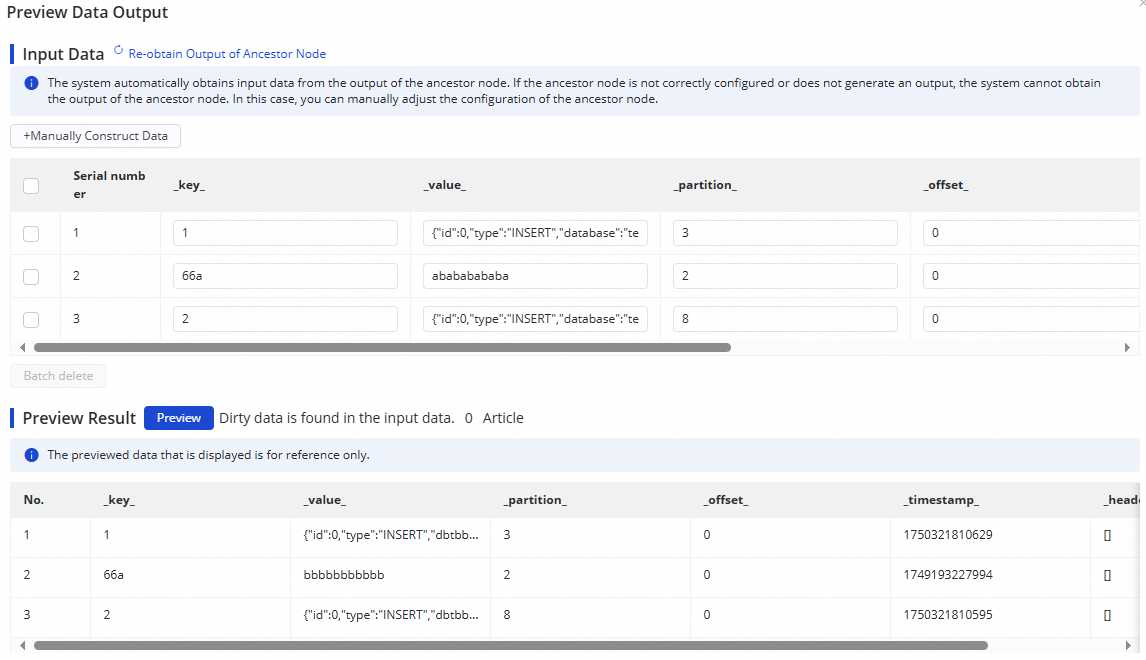Toggle the select-all checkbox in header row
The width and height of the screenshot is (1146, 660).
coord(31,185)
